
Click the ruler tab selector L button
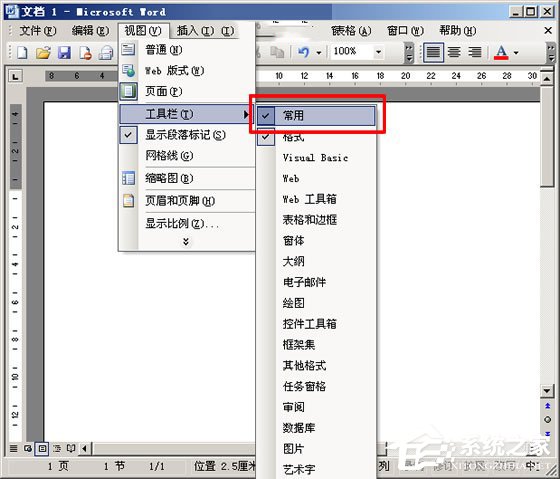15,76
